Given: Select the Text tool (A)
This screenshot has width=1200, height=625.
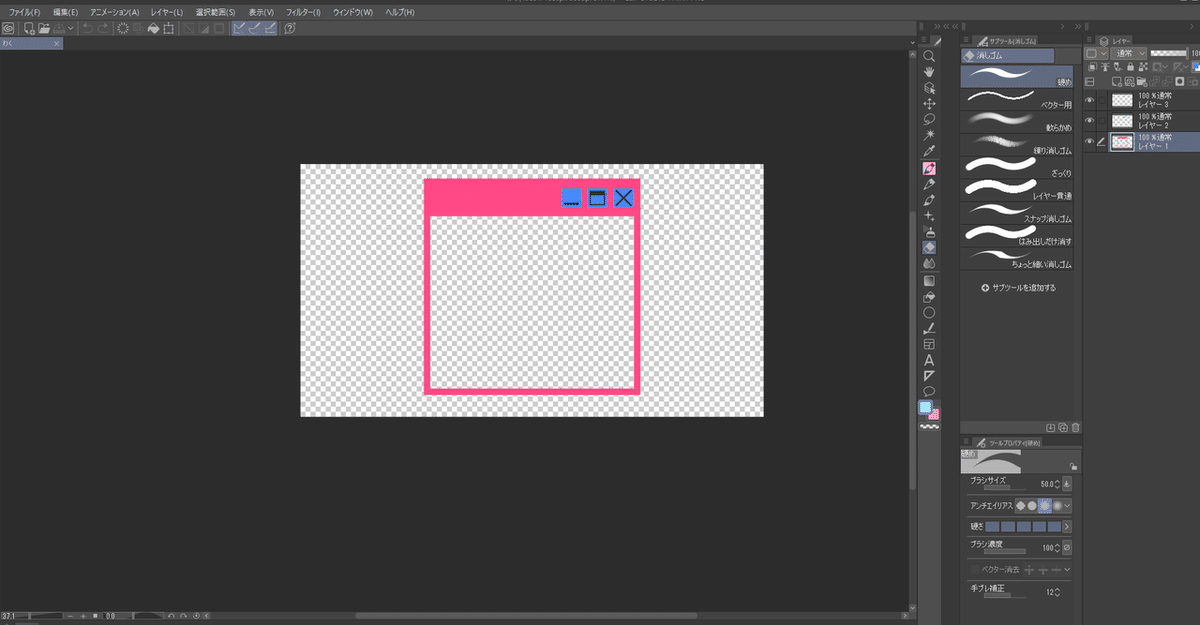Looking at the screenshot, I should tap(929, 359).
